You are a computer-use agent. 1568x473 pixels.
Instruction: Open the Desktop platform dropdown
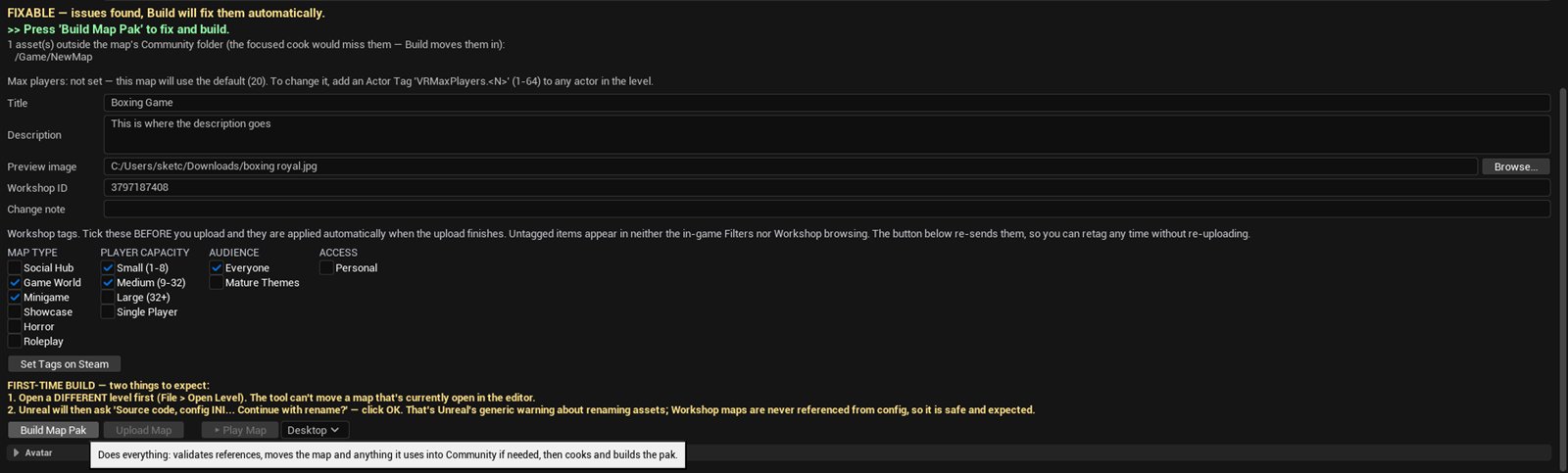[315, 430]
